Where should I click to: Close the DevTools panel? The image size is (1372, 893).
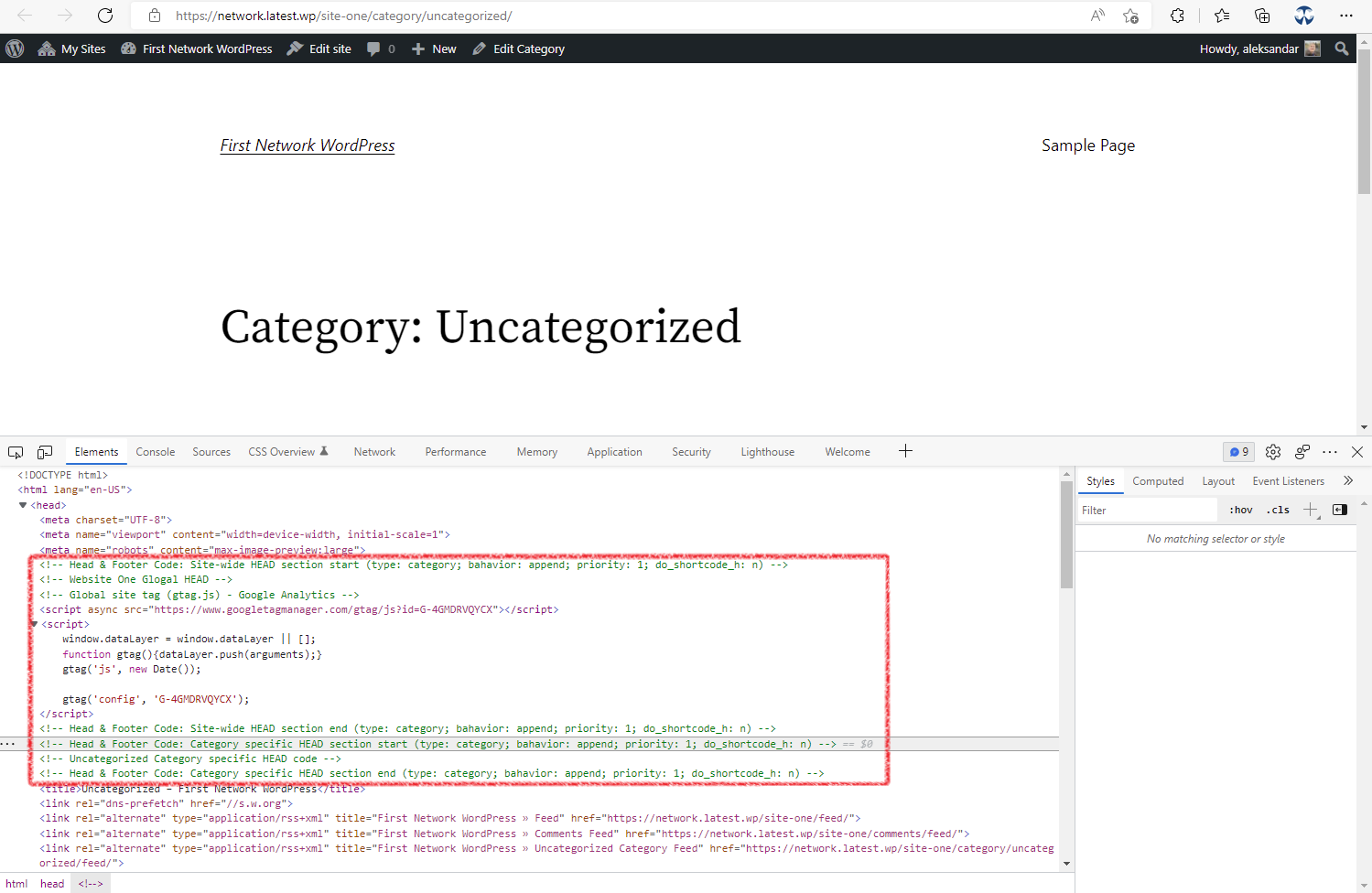click(x=1357, y=452)
